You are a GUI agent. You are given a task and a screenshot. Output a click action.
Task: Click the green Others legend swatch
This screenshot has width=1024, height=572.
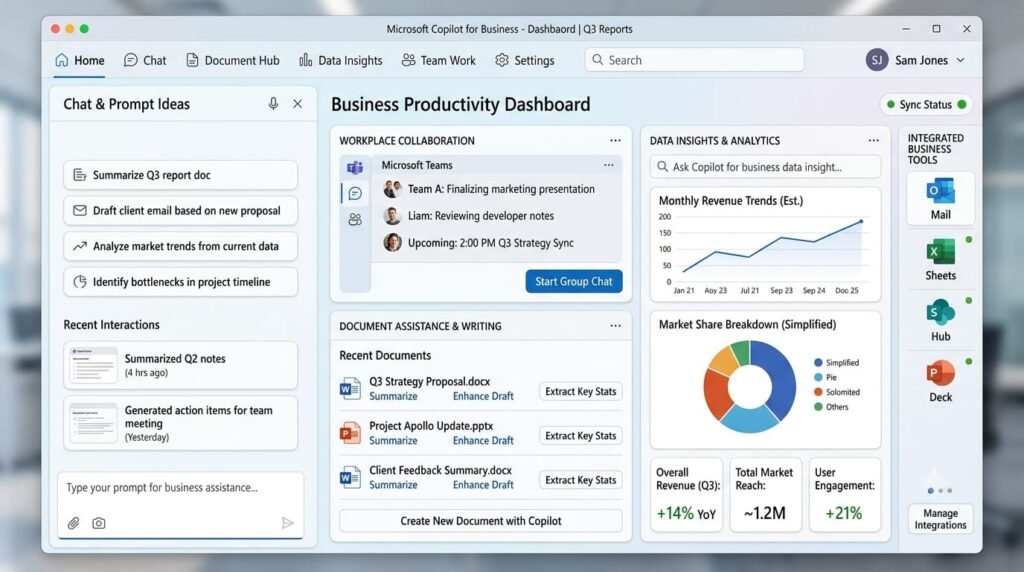click(x=818, y=407)
